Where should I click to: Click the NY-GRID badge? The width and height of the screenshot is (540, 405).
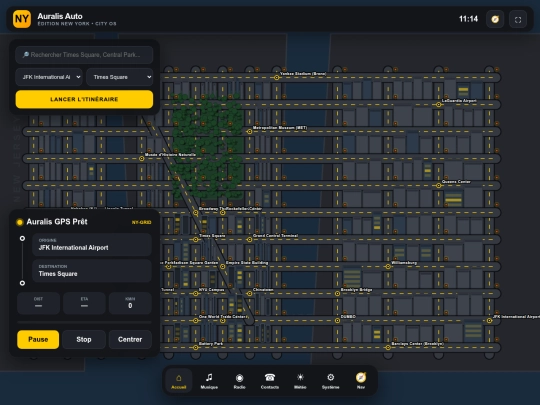(x=142, y=222)
